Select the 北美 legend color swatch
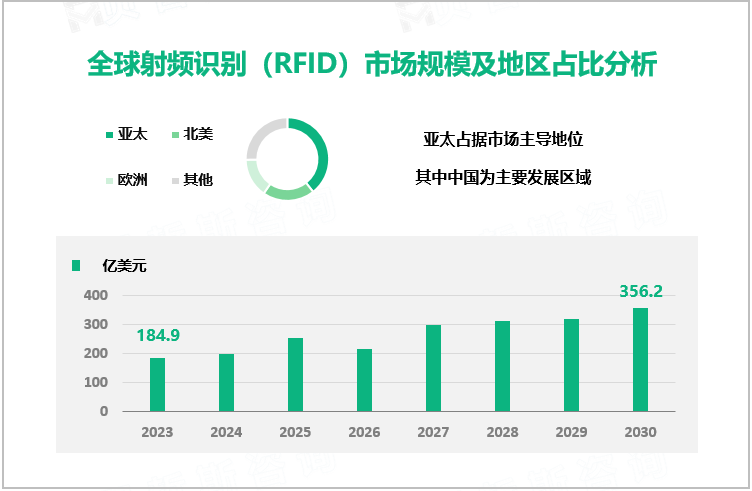The width and height of the screenshot is (752, 491). click(176, 135)
